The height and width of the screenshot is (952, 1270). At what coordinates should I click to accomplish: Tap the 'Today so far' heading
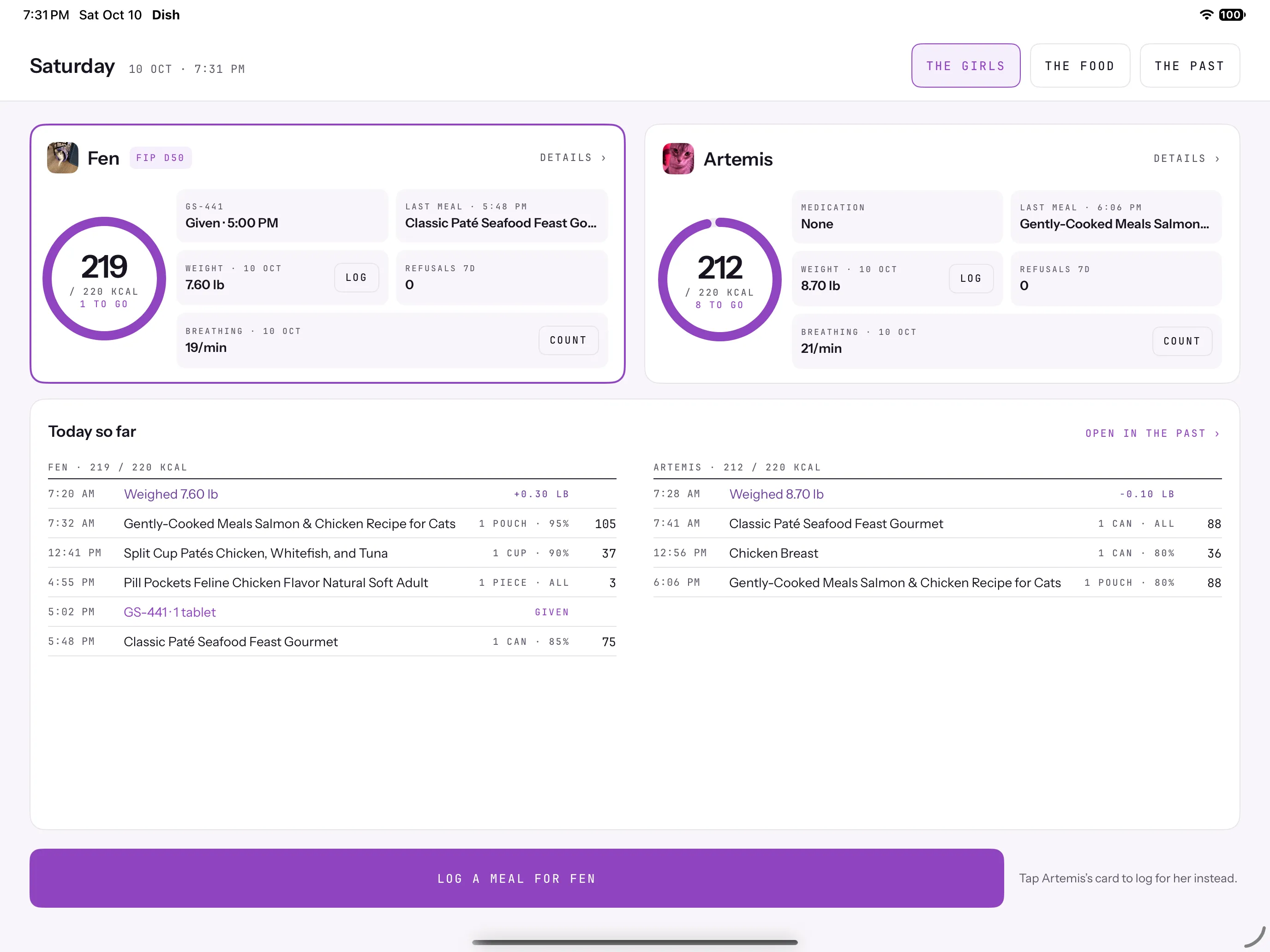(x=92, y=432)
